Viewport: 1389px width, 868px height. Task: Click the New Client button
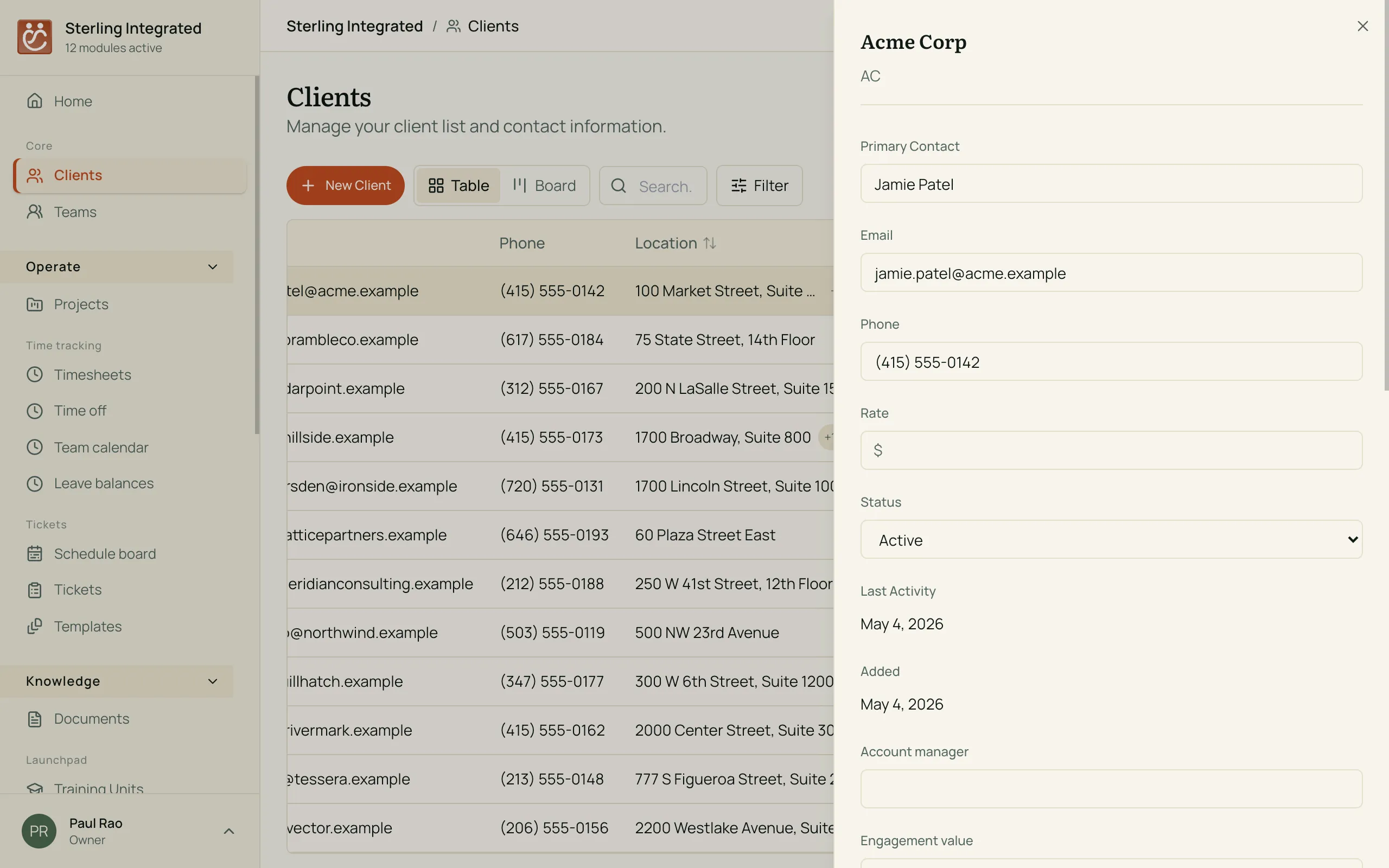click(x=346, y=186)
